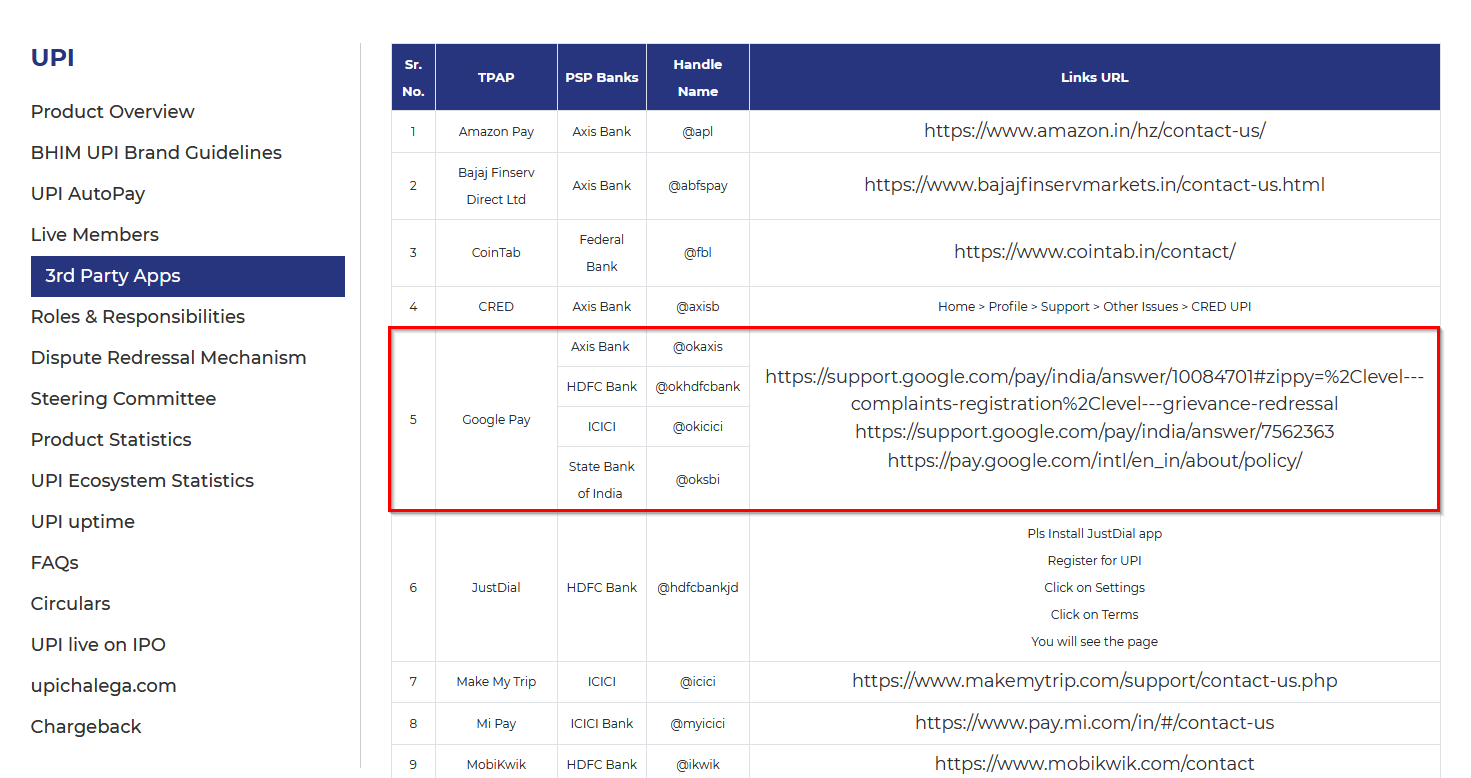Click the Links URL column header
The height and width of the screenshot is (778, 1471).
coord(1095,77)
